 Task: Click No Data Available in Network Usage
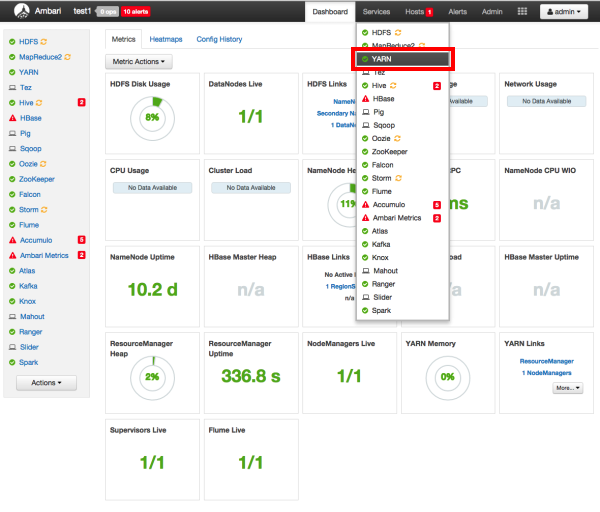click(546, 101)
